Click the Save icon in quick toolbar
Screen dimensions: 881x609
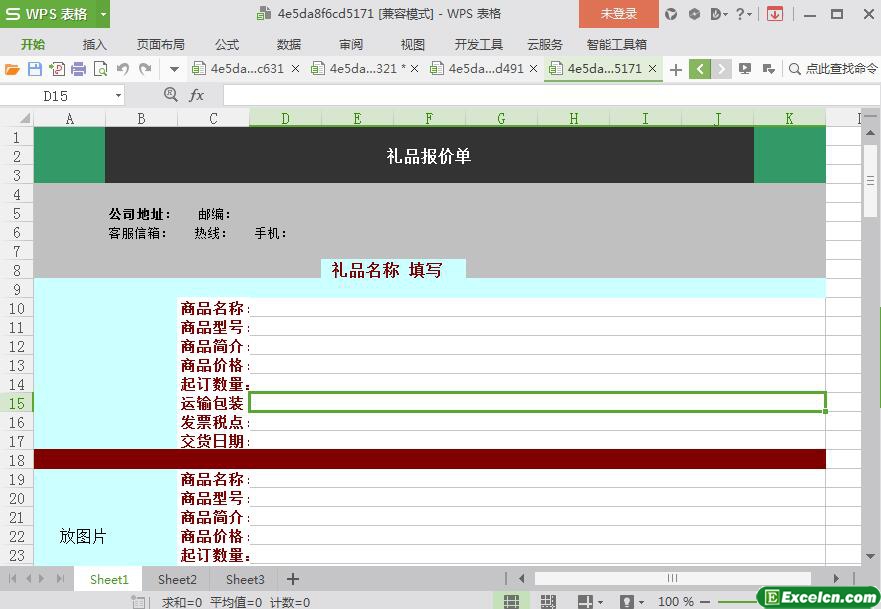coord(35,69)
